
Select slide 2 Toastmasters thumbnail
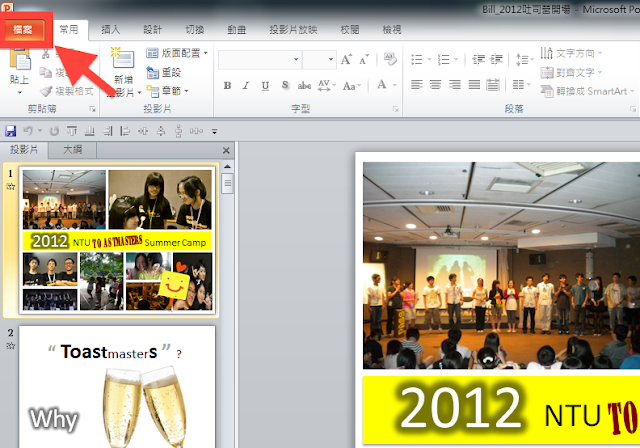tap(117, 387)
